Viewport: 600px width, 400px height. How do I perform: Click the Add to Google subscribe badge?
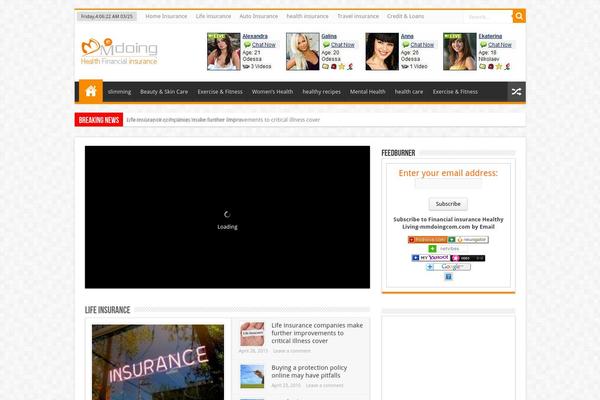[x=448, y=267]
